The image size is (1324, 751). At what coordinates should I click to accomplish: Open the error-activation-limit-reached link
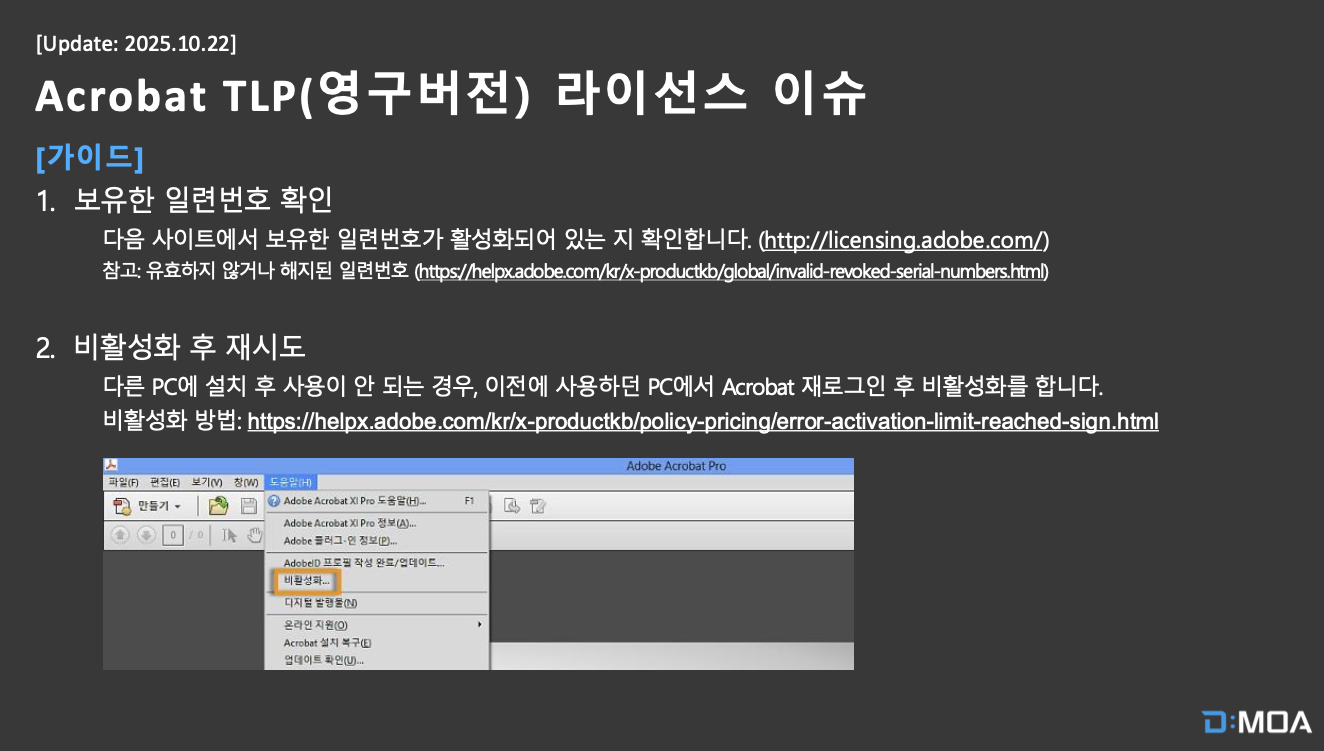tap(702, 421)
